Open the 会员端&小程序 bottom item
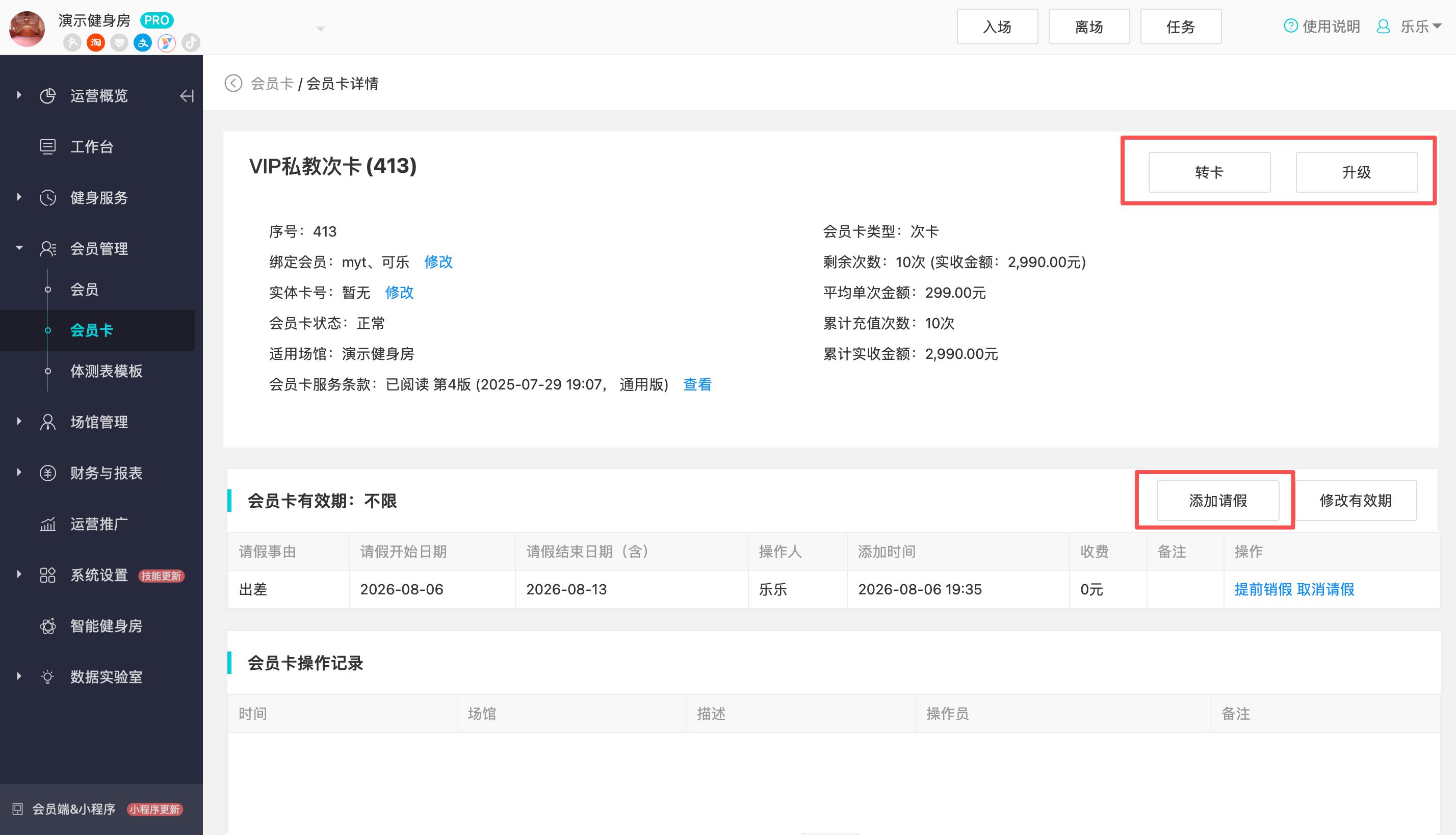This screenshot has height=835, width=1456. click(101, 809)
